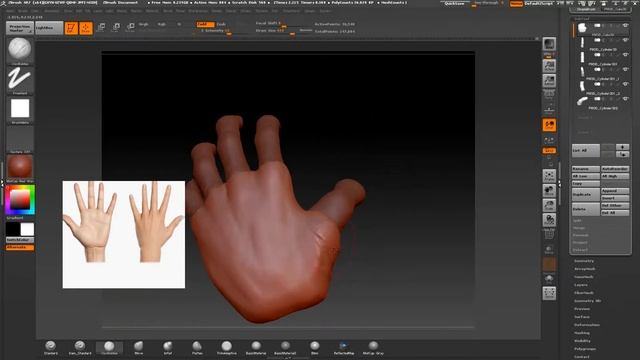Open the Preferences menu
Image resolution: width=640 pixels, height=360 pixels.
click(198, 11)
